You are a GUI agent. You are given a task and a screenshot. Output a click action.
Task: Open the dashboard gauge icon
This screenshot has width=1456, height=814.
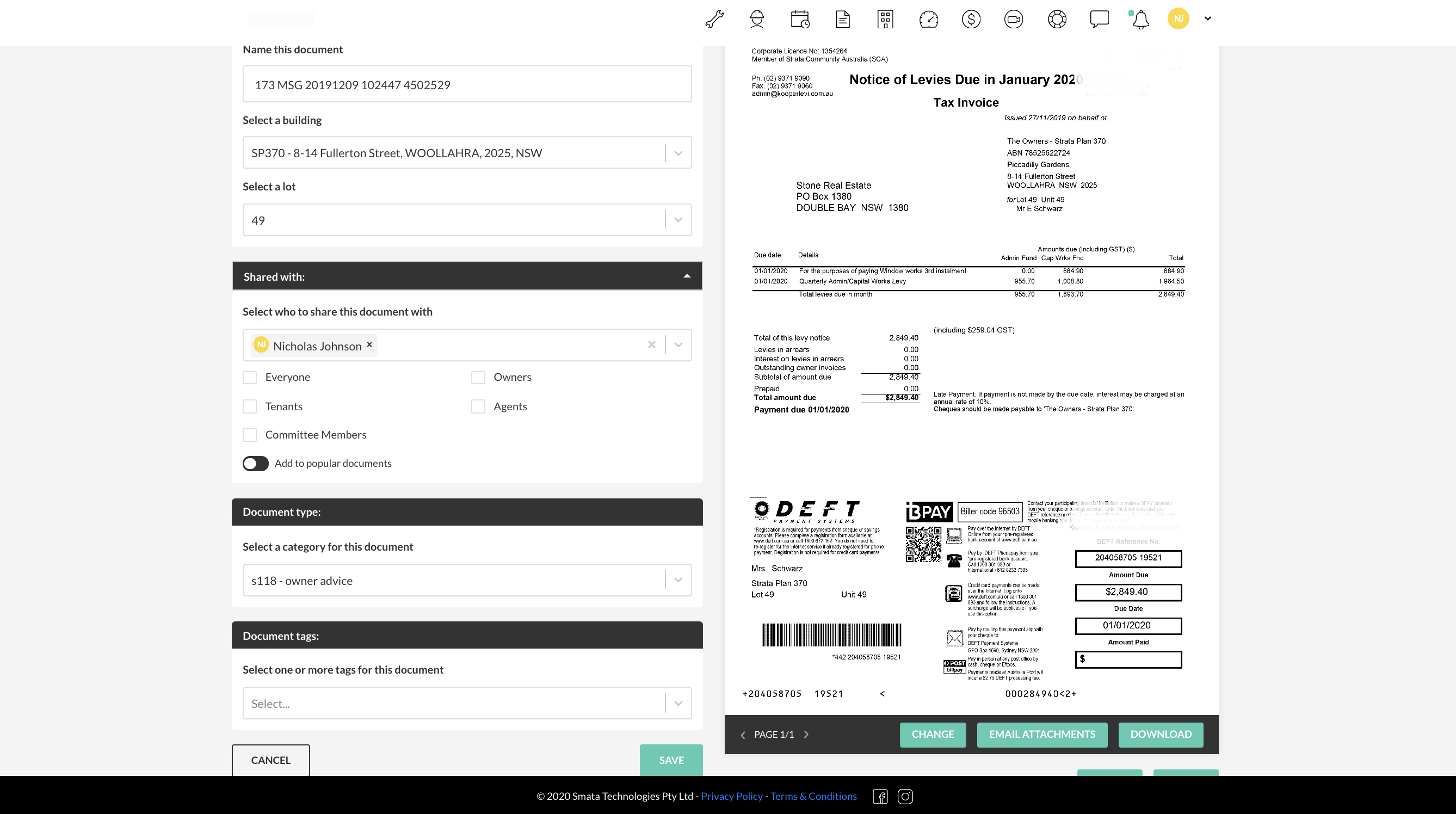[929, 19]
